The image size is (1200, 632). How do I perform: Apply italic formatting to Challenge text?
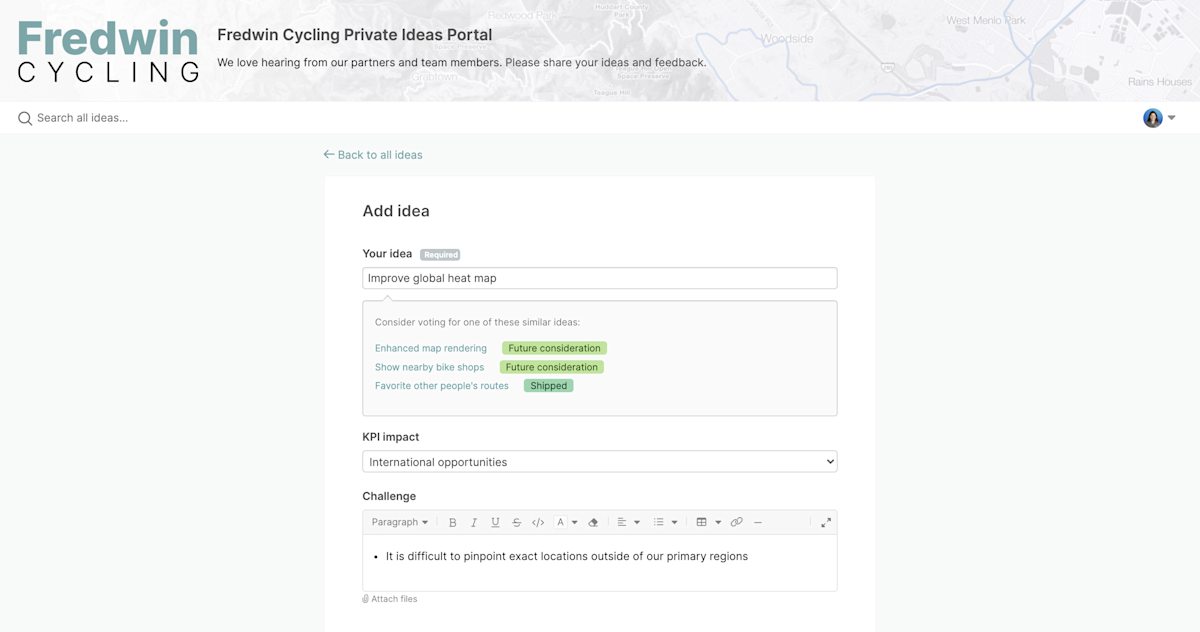[474, 522]
